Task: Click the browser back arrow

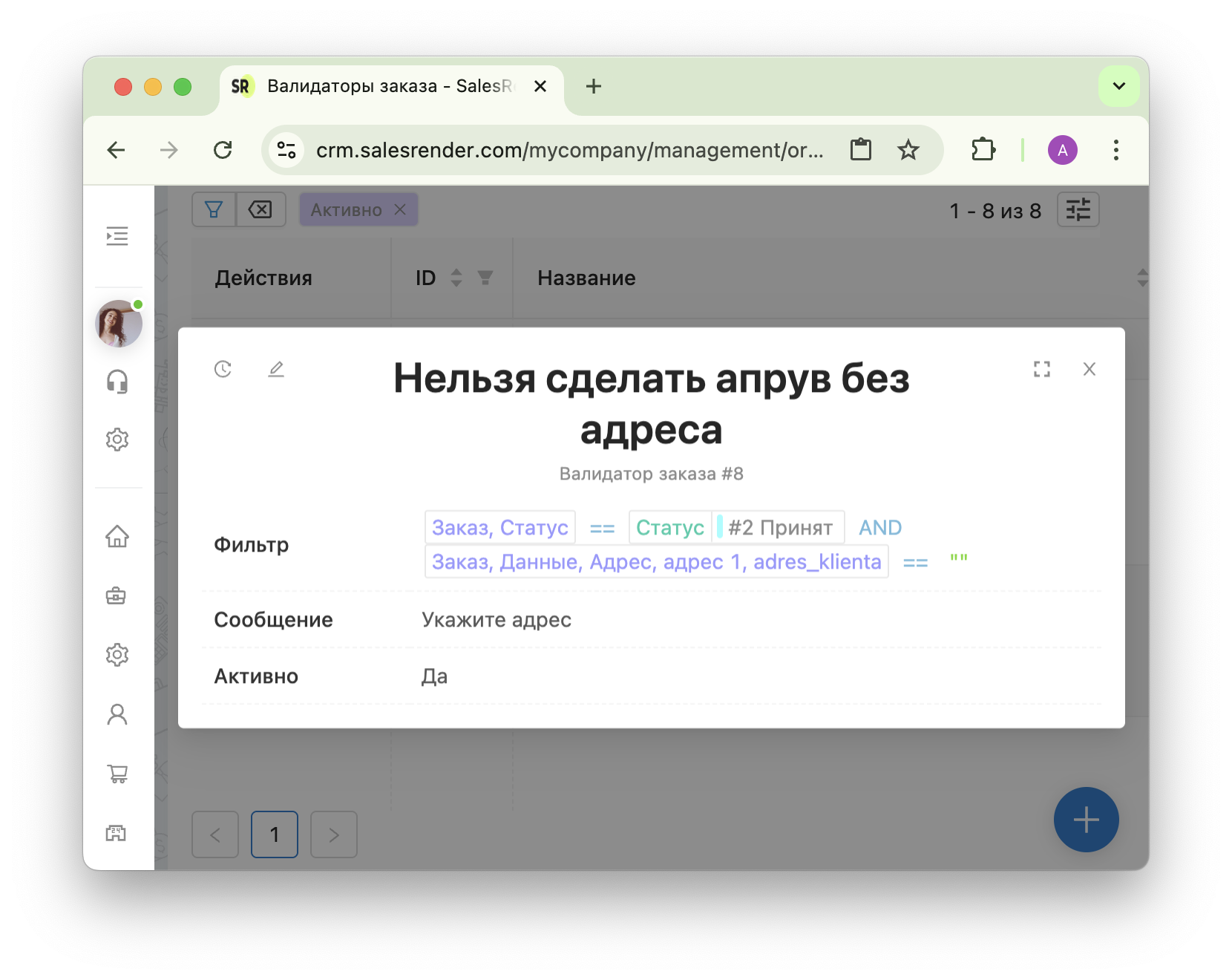Action: [117, 150]
